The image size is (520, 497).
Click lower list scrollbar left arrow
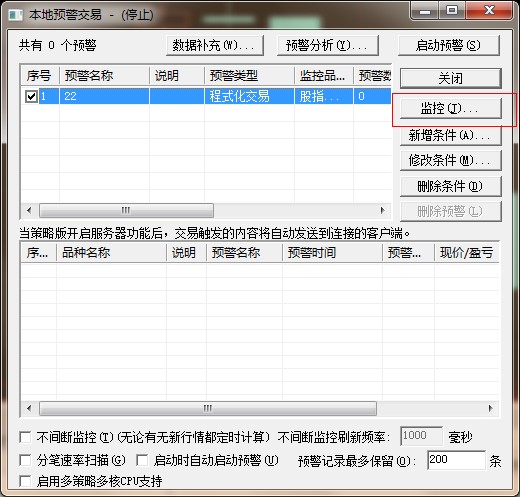(x=29, y=408)
